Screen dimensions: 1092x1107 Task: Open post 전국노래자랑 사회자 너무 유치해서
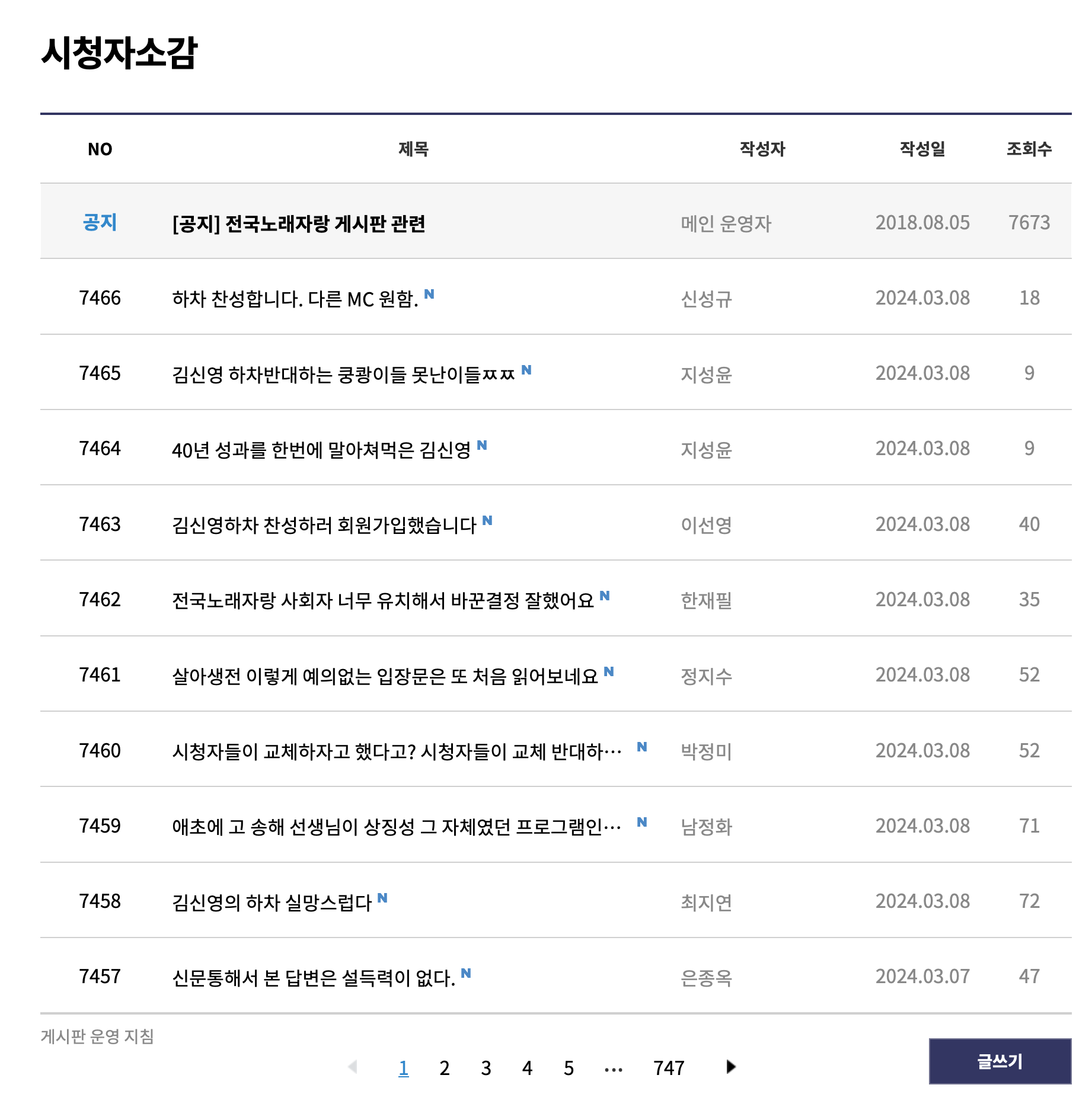[383, 600]
